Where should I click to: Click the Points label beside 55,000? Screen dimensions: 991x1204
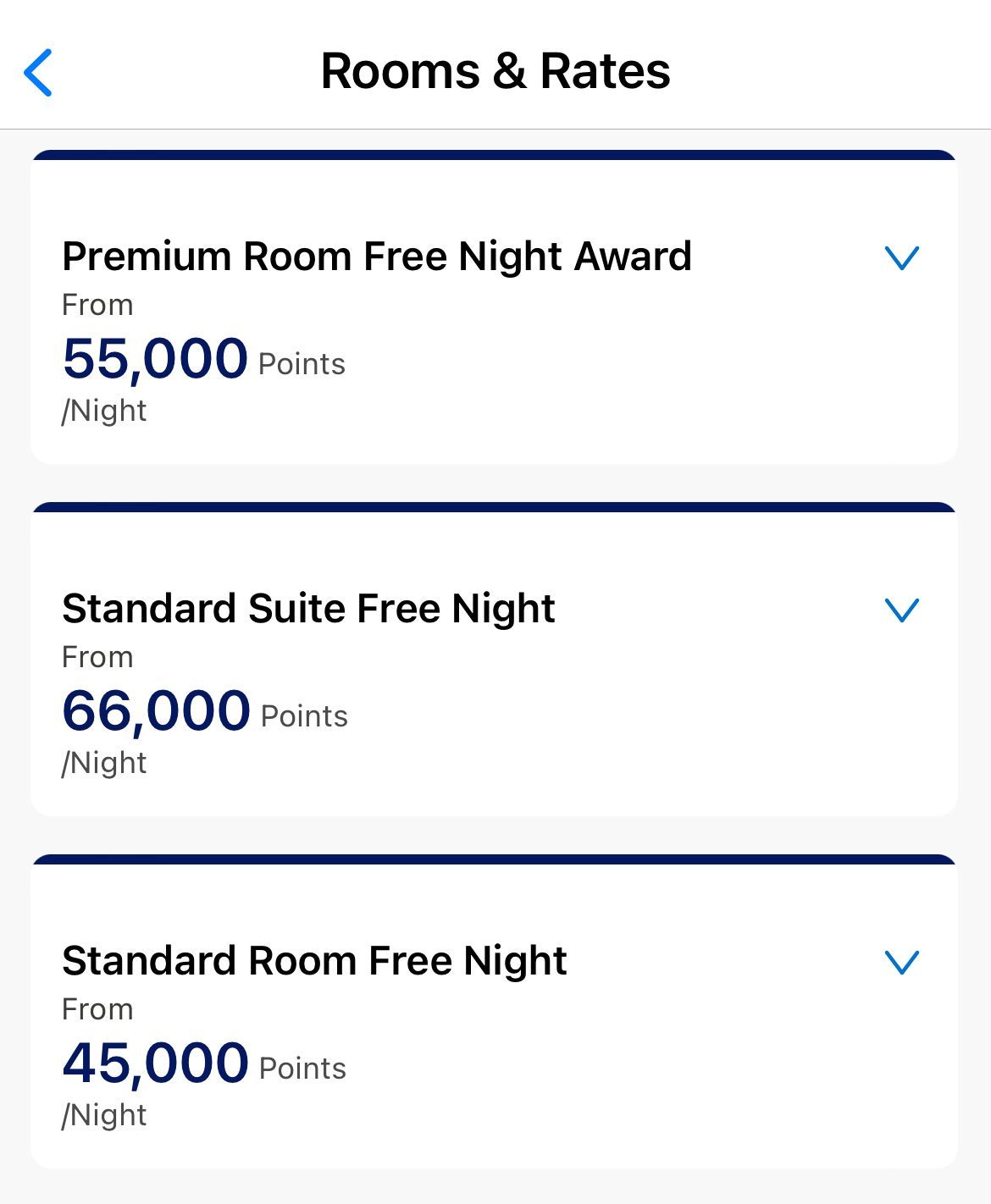(302, 364)
